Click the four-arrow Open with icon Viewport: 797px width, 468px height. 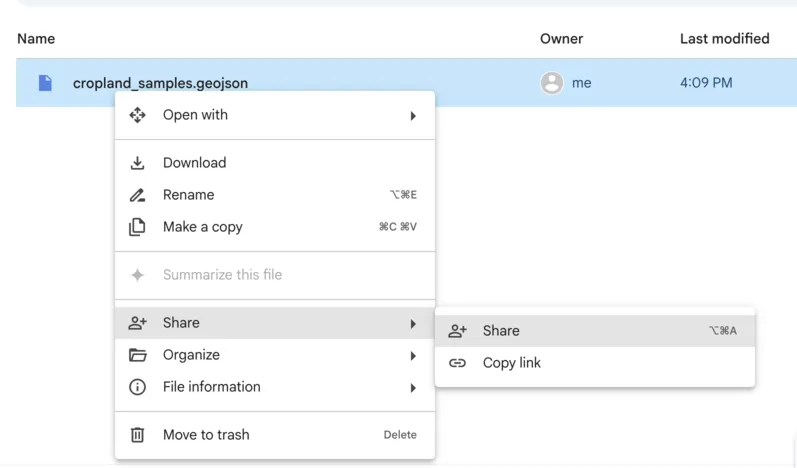tap(138, 115)
